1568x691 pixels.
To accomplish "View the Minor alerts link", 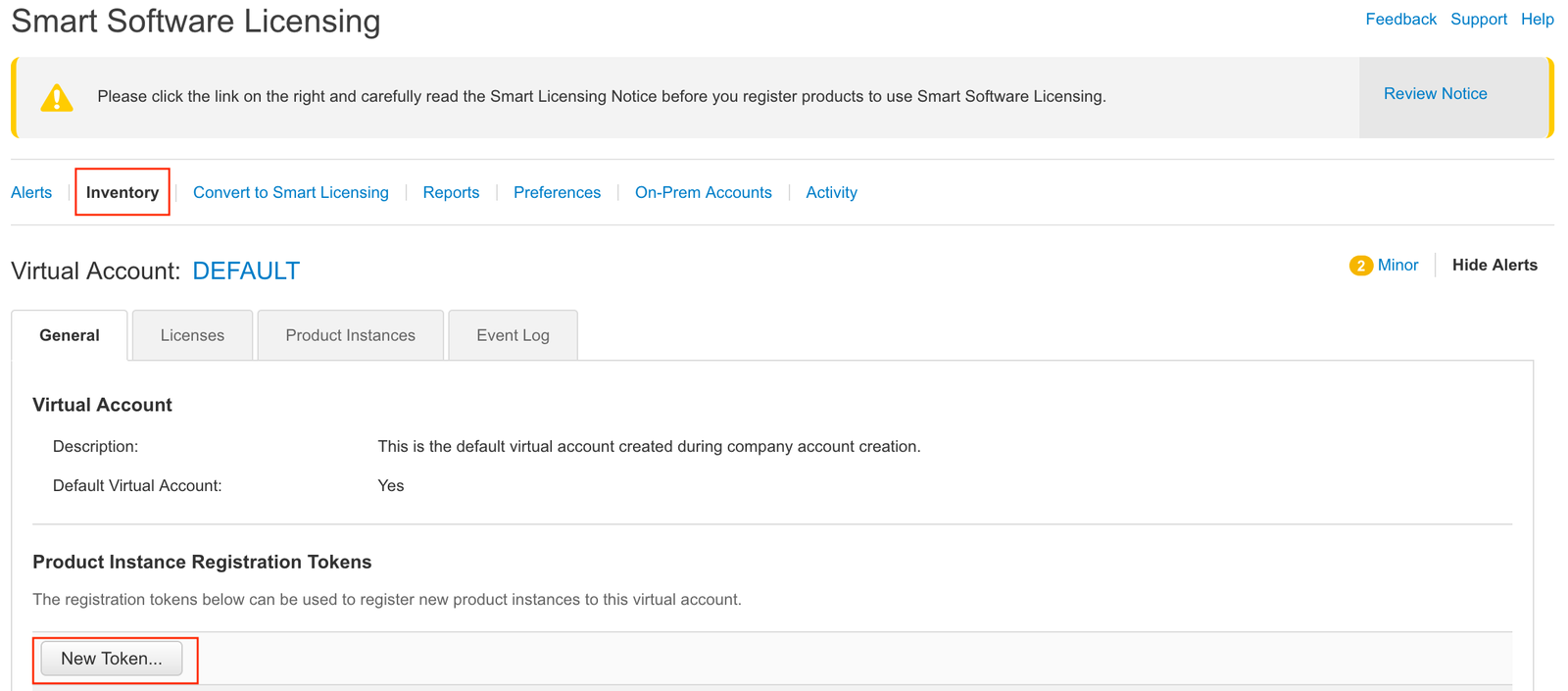I will (x=1397, y=266).
